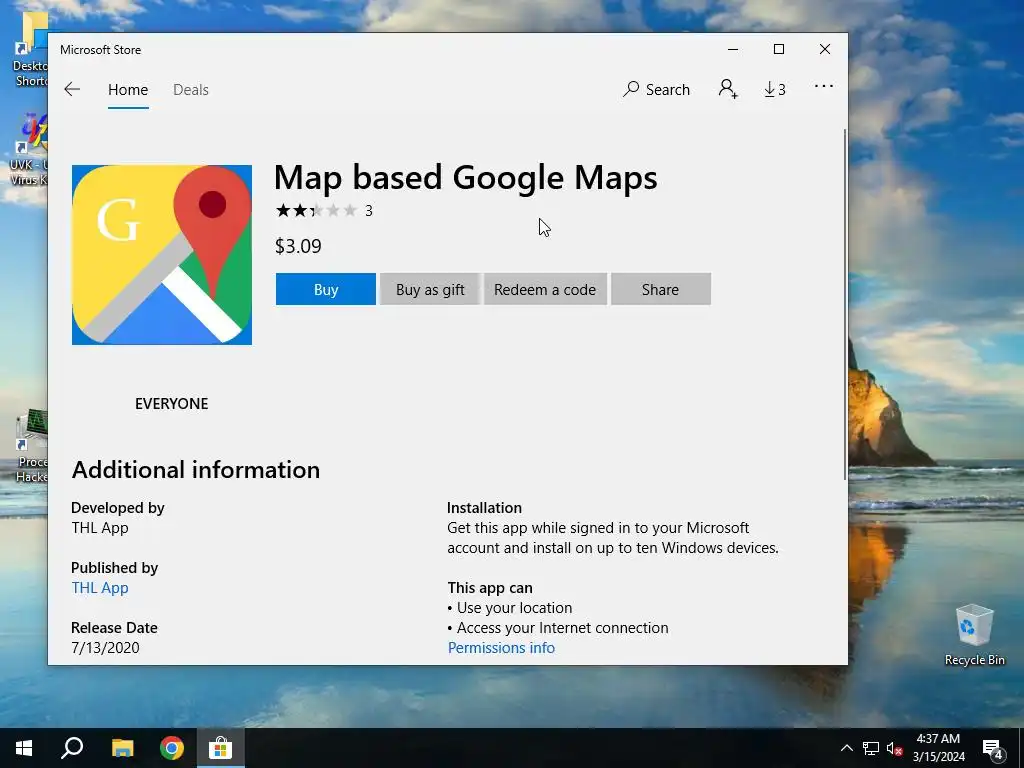Show hidden system tray icons
1024x768 pixels.
[846, 748]
